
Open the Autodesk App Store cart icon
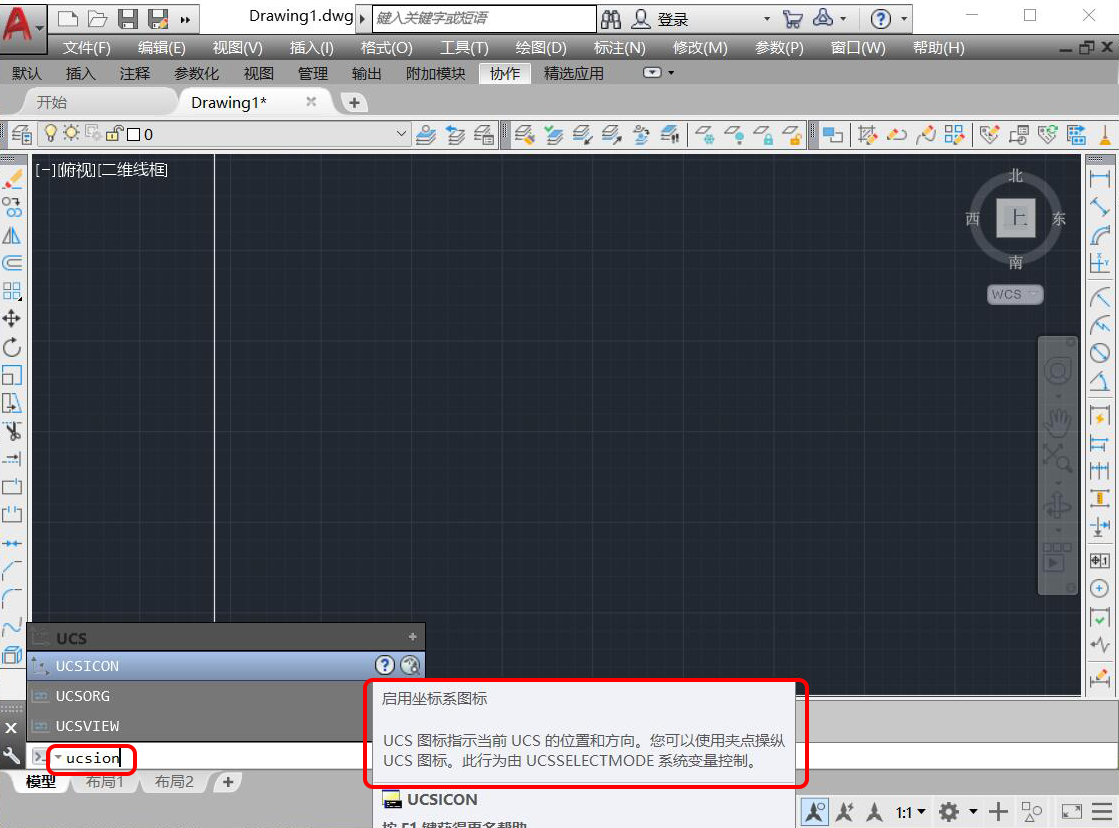point(793,19)
